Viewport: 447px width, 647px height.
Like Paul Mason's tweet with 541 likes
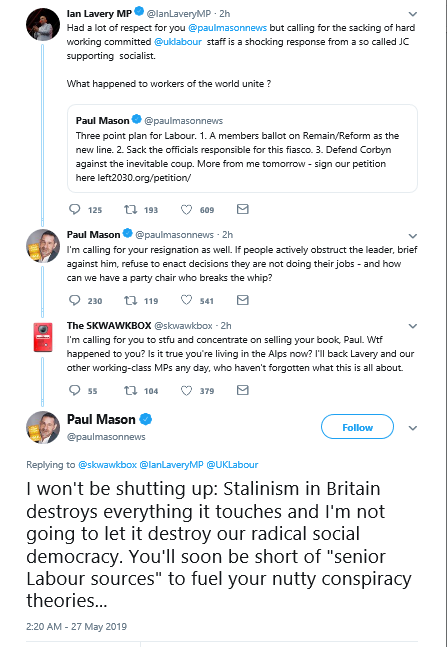[x=187, y=300]
